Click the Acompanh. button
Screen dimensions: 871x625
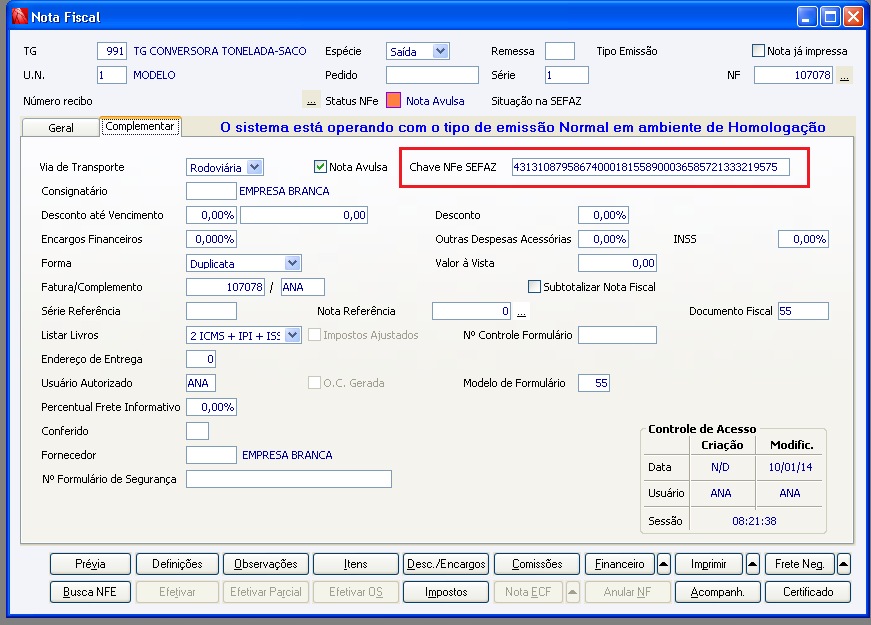point(717,592)
